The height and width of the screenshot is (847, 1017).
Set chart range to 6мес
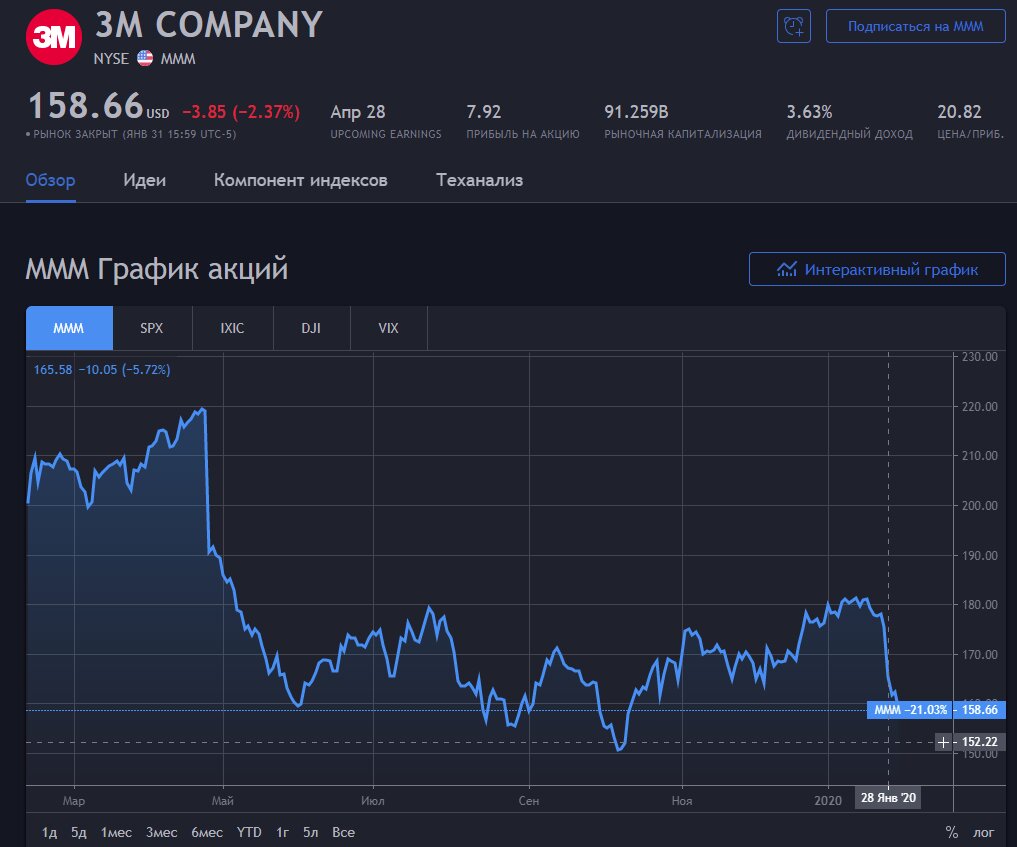(207, 832)
